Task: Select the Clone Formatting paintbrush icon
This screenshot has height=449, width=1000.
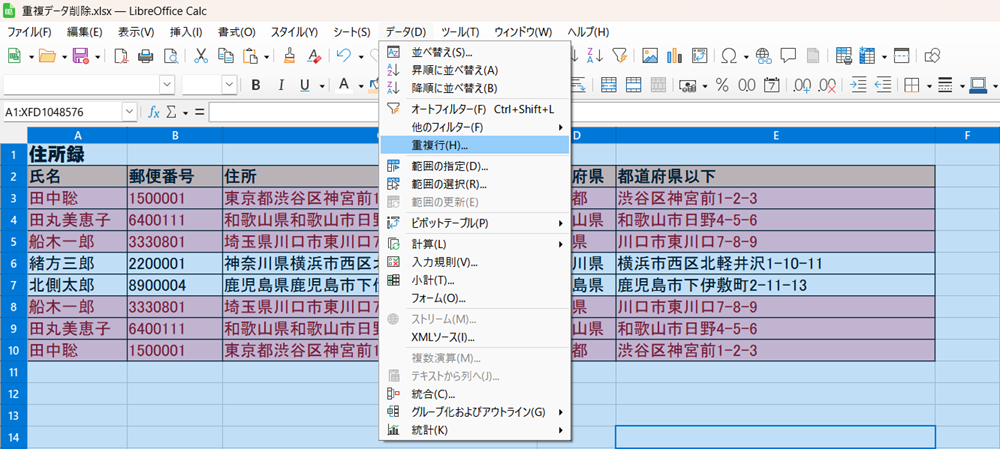Action: point(290,56)
